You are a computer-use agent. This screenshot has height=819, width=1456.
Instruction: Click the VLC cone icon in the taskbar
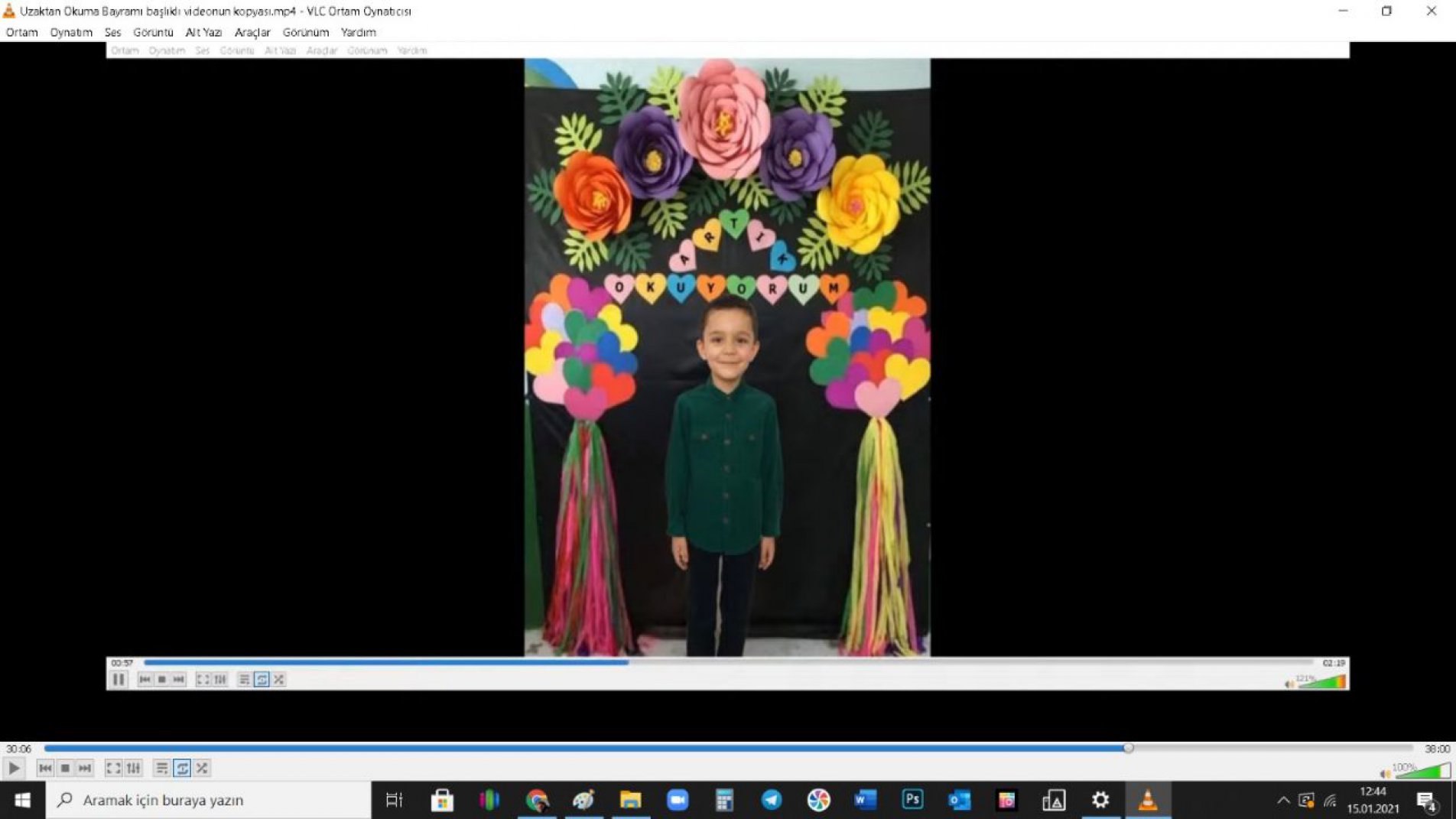[1147, 800]
